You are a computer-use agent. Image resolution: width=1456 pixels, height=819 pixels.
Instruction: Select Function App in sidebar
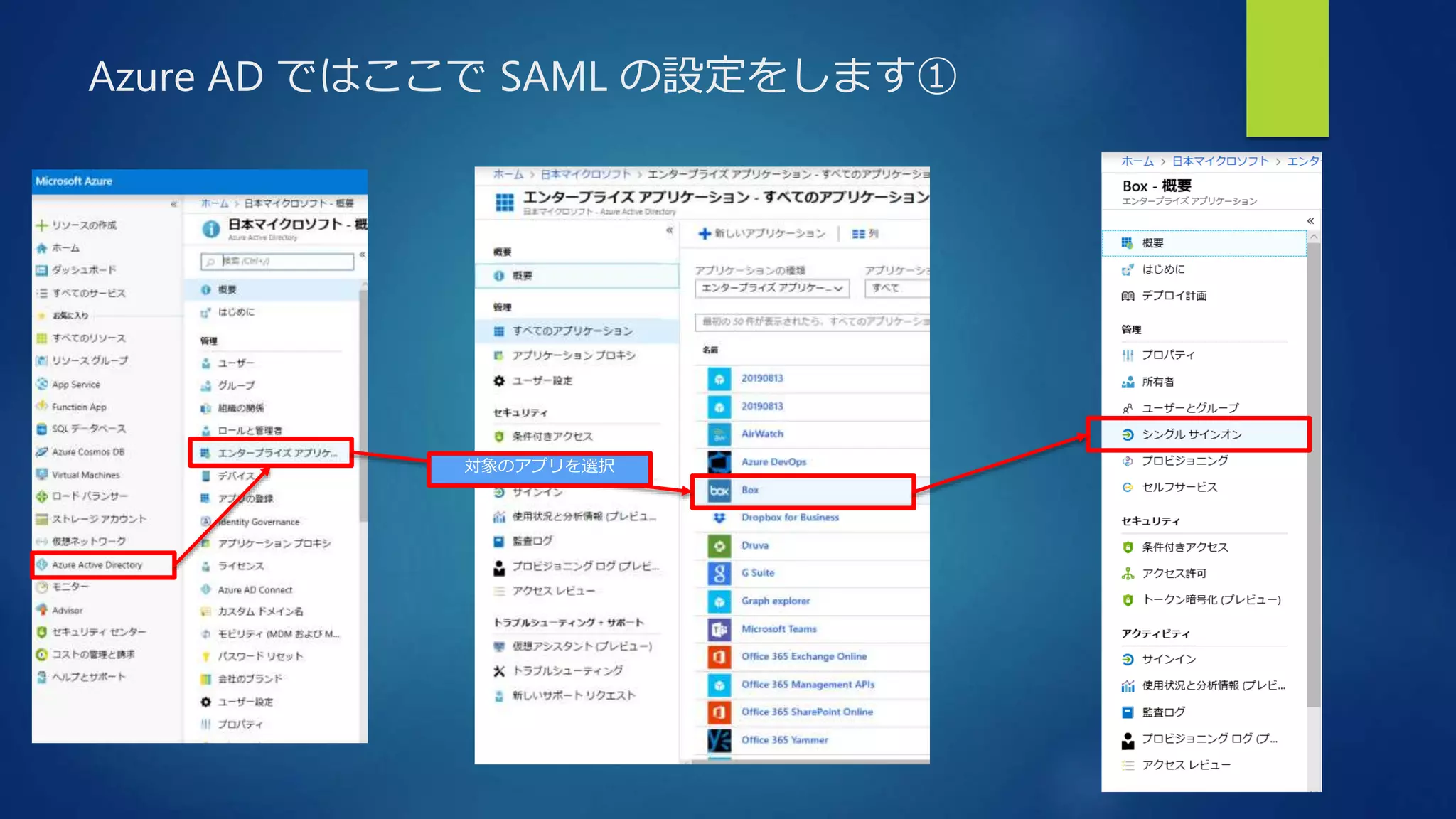tap(79, 407)
